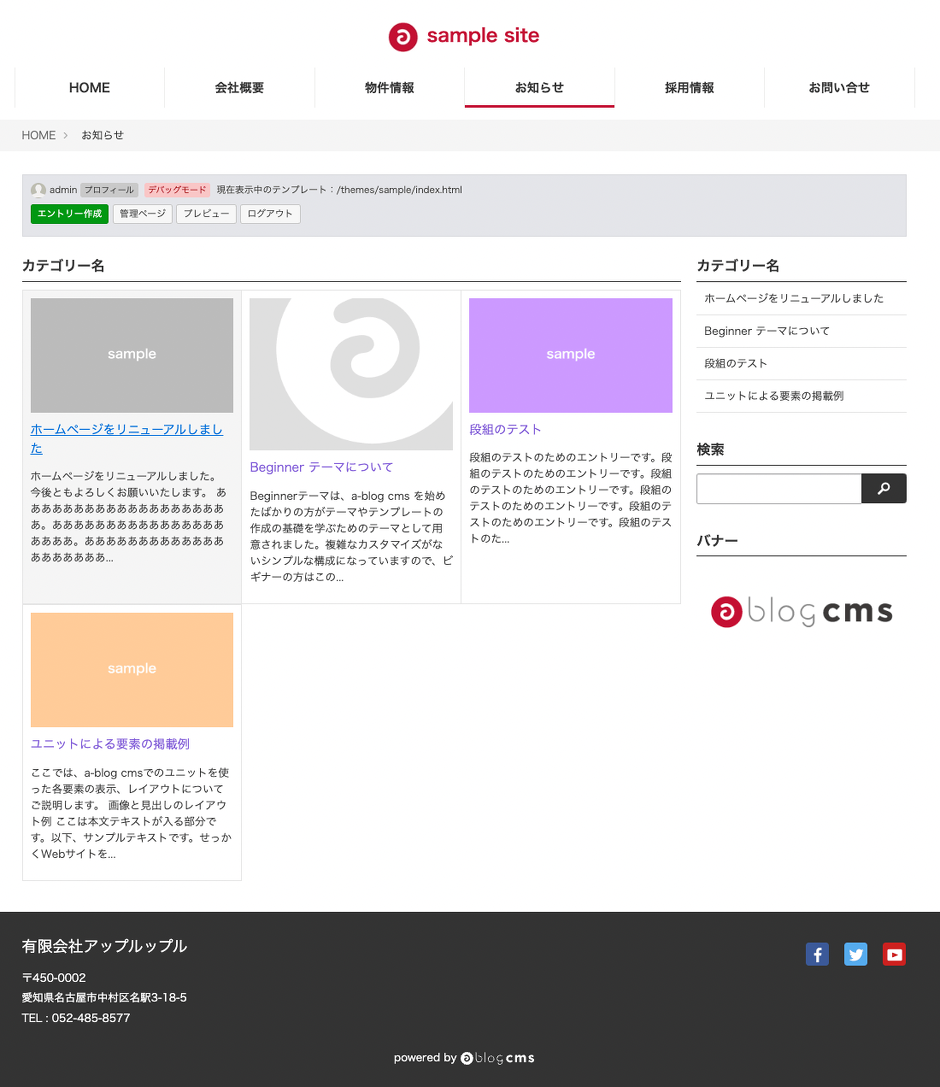Click the プレビュー button
Image resolution: width=940 pixels, height=1087 pixels.
pyautogui.click(x=206, y=214)
